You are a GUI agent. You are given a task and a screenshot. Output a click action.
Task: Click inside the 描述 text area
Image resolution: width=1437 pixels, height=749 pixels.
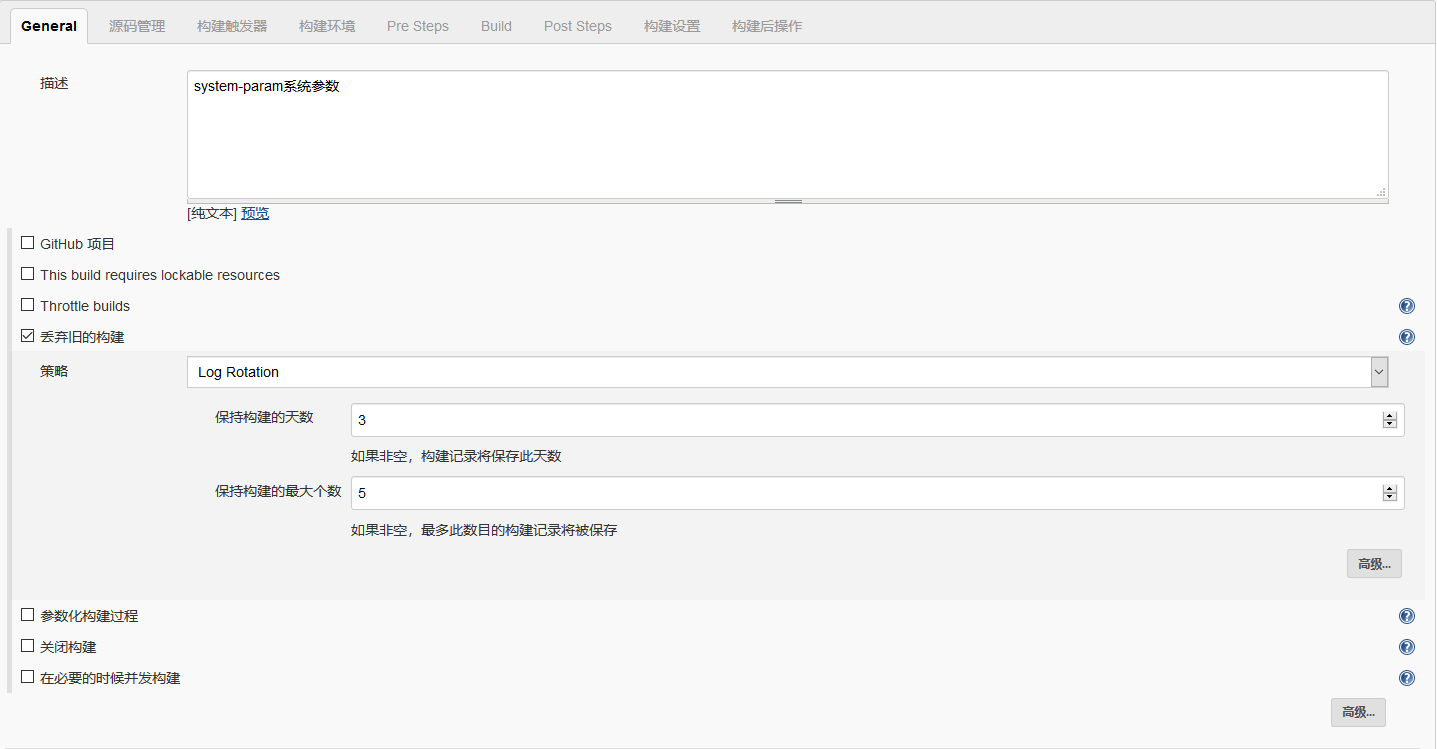[788, 134]
